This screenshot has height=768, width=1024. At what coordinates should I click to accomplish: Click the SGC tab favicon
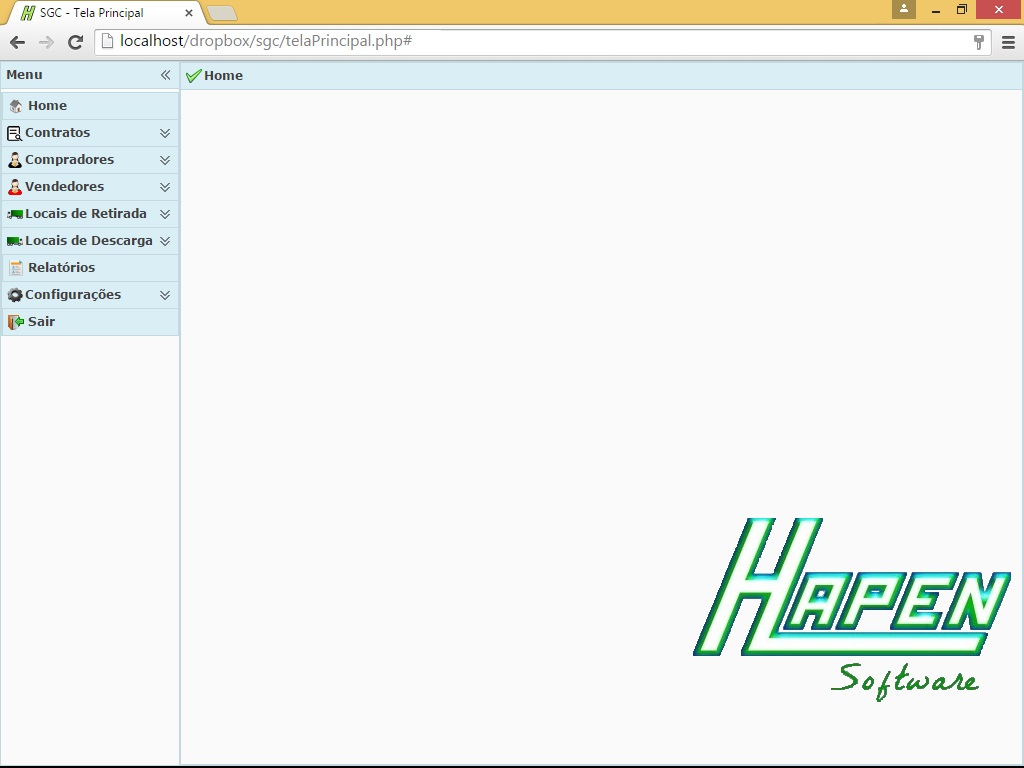coord(27,13)
